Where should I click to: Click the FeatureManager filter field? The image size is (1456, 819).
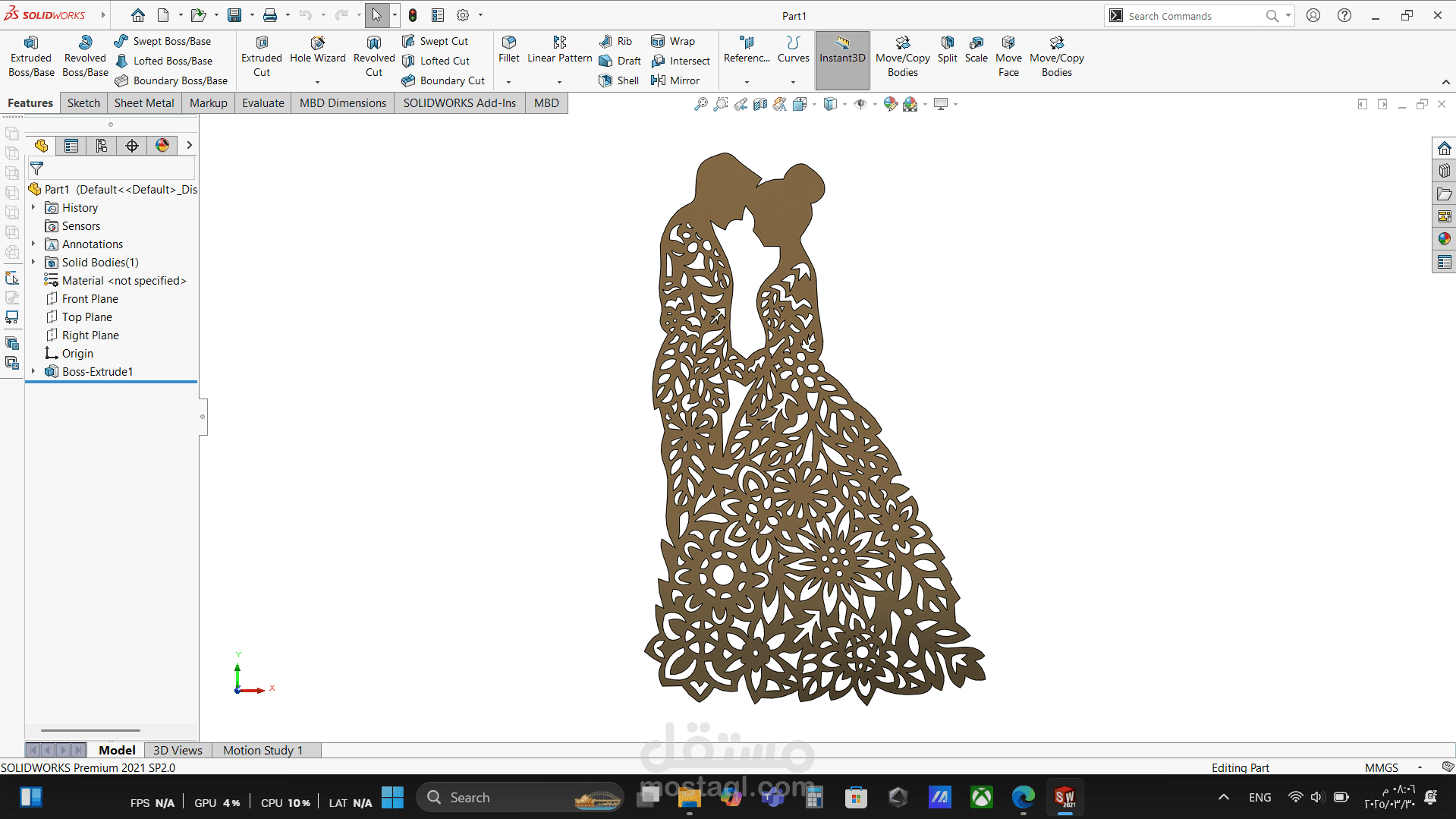coord(112,169)
